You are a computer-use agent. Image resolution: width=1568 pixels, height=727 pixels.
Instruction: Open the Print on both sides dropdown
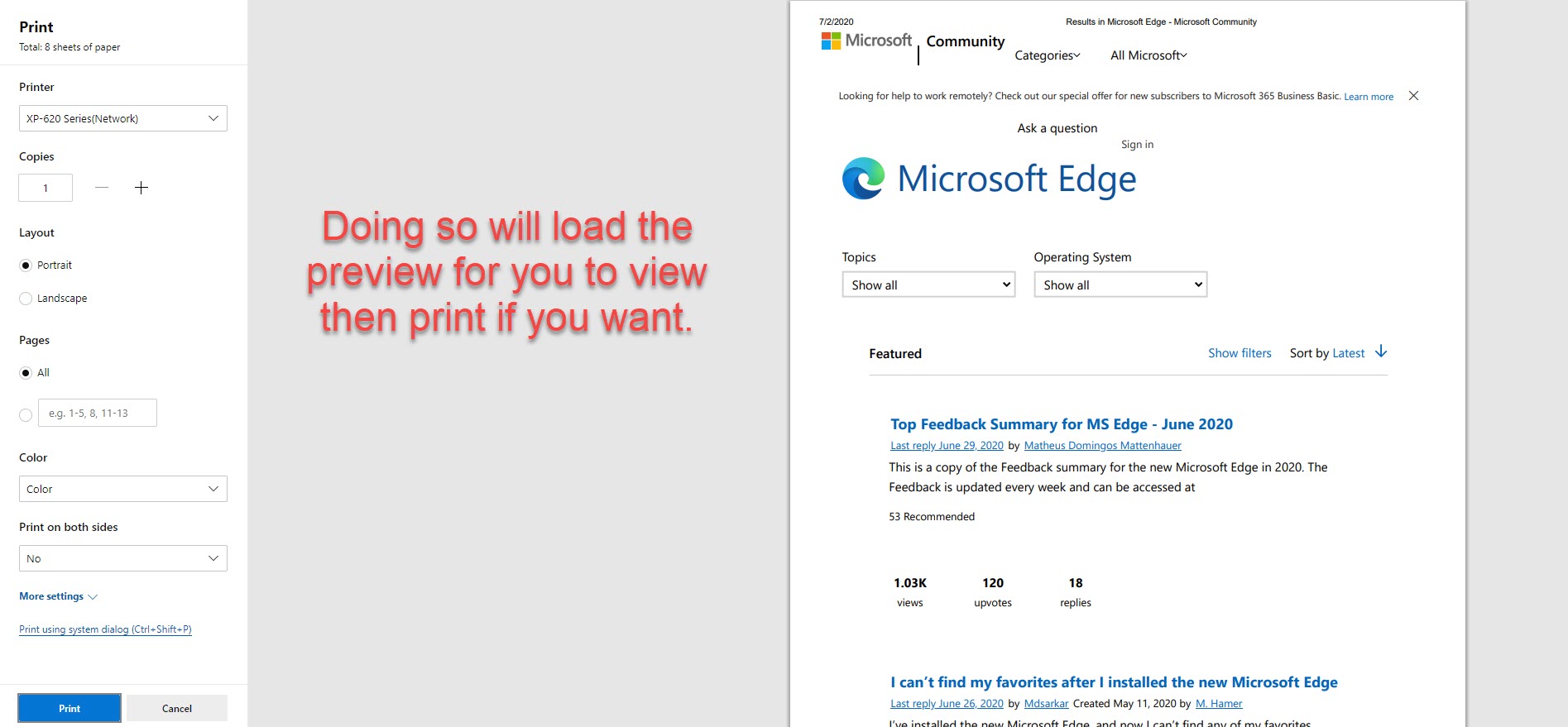click(x=123, y=558)
